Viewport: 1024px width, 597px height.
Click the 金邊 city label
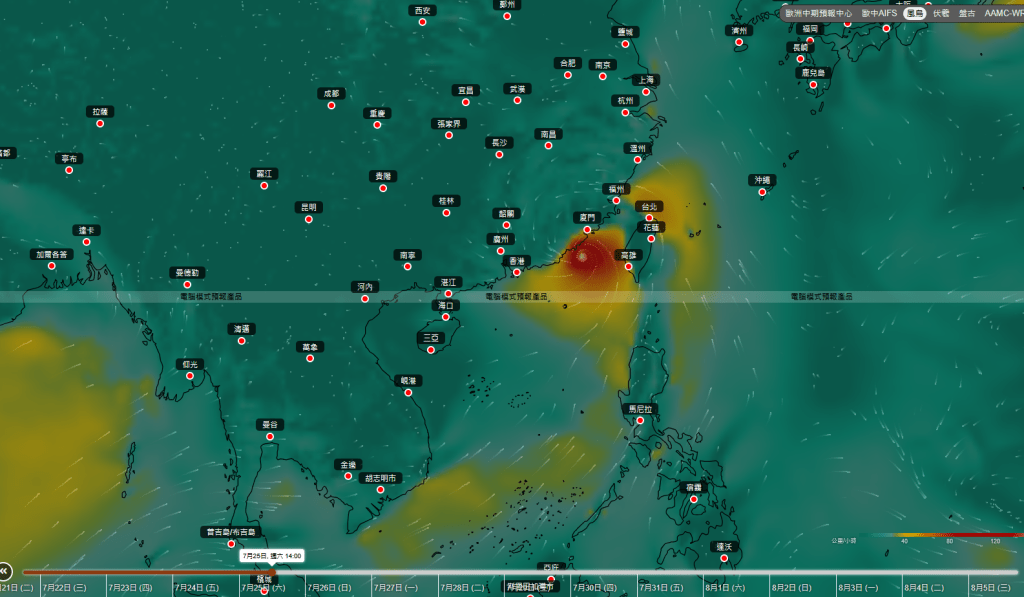[x=348, y=464]
